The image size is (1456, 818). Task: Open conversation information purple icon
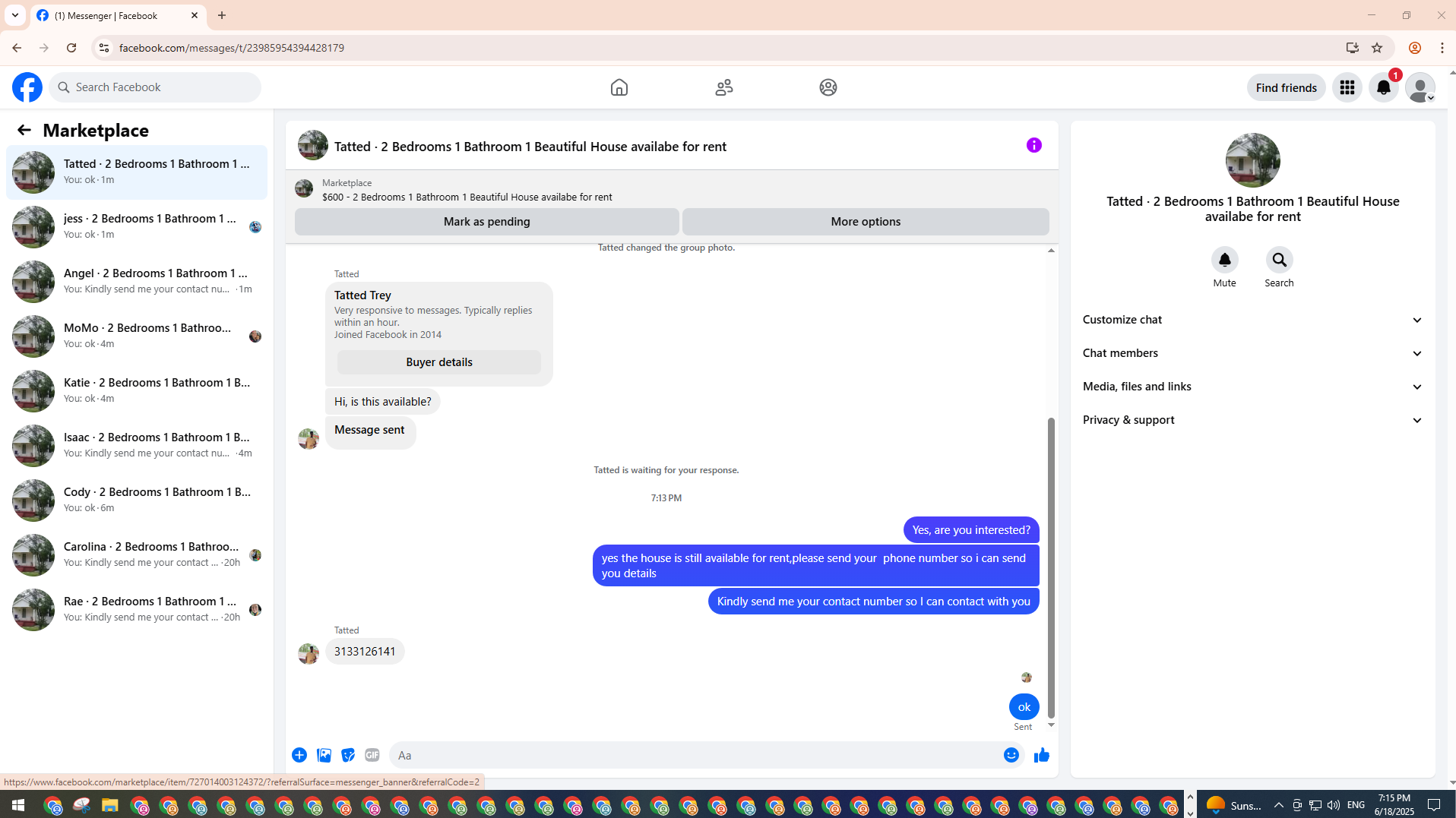1034,145
